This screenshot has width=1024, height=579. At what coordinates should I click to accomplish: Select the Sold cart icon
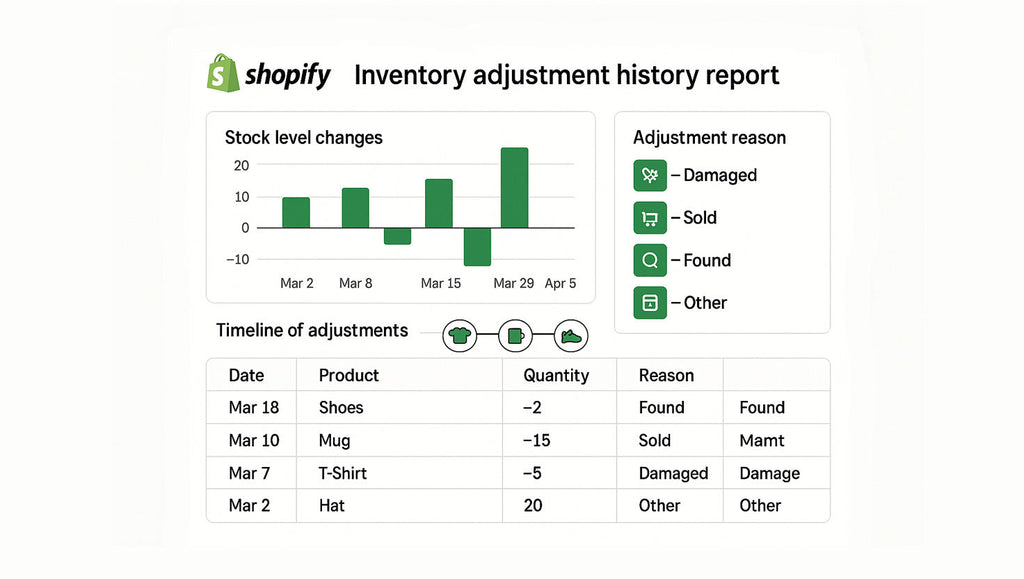[650, 218]
